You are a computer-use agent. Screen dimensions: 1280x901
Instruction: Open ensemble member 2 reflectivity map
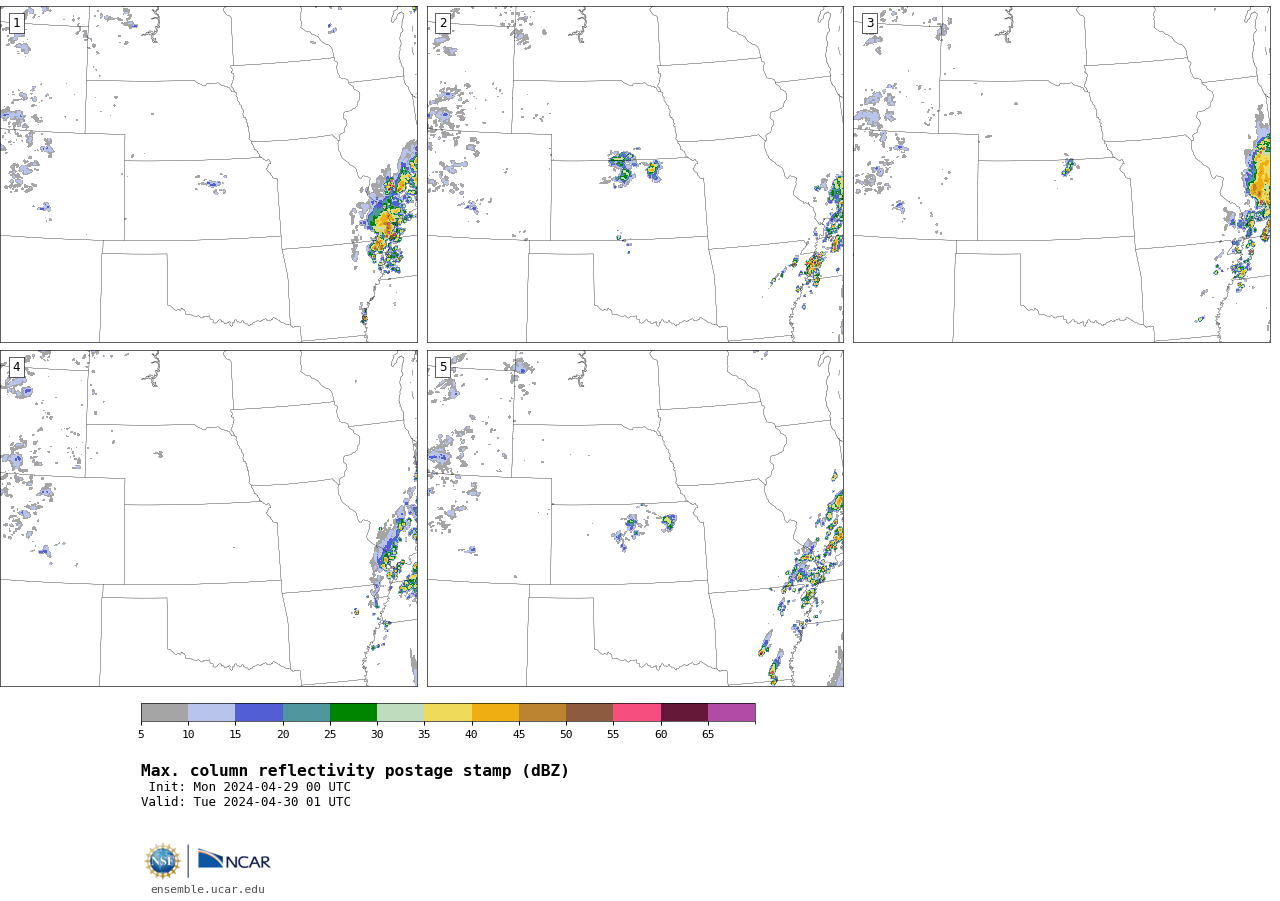(x=635, y=174)
